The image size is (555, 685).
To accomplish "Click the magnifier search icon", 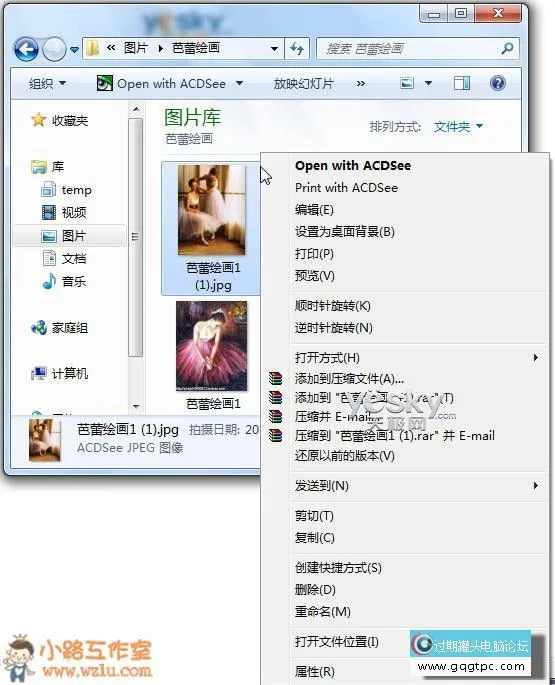I will pos(508,48).
